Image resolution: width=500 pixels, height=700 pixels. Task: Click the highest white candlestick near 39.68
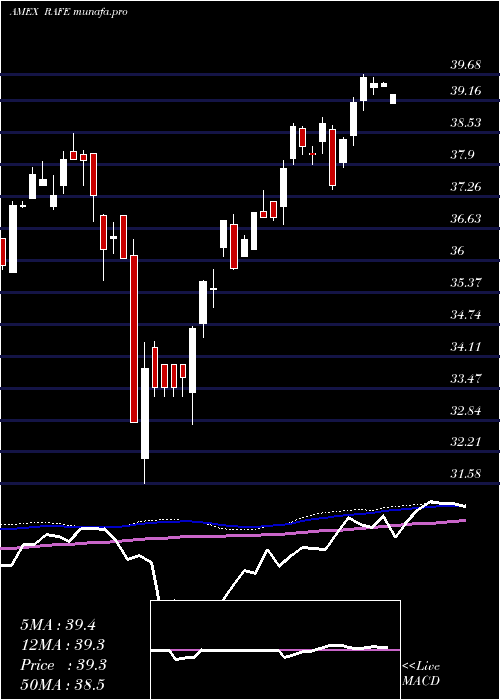point(363,89)
